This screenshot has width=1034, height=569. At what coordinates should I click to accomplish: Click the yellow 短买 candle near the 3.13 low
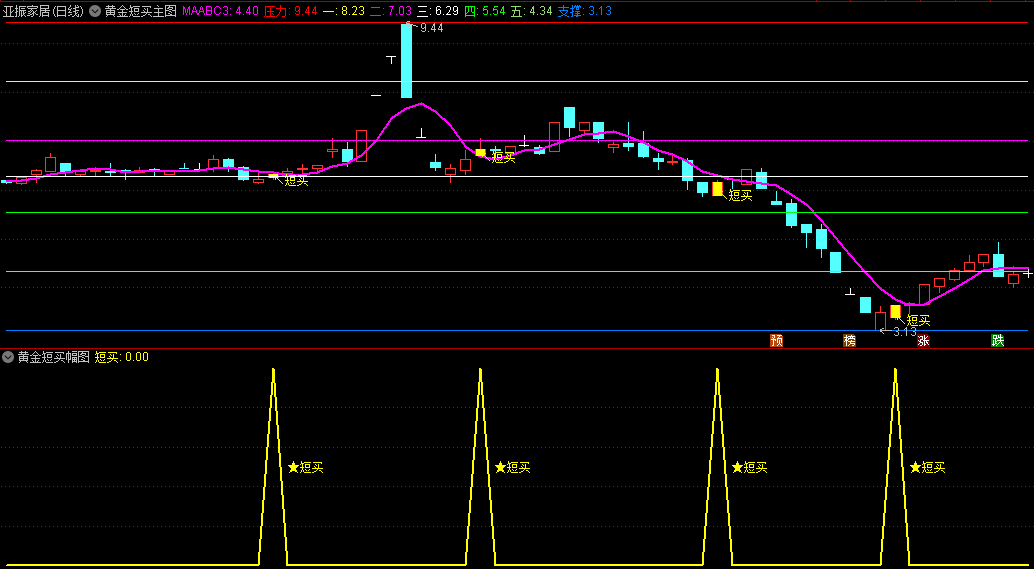[x=896, y=311]
